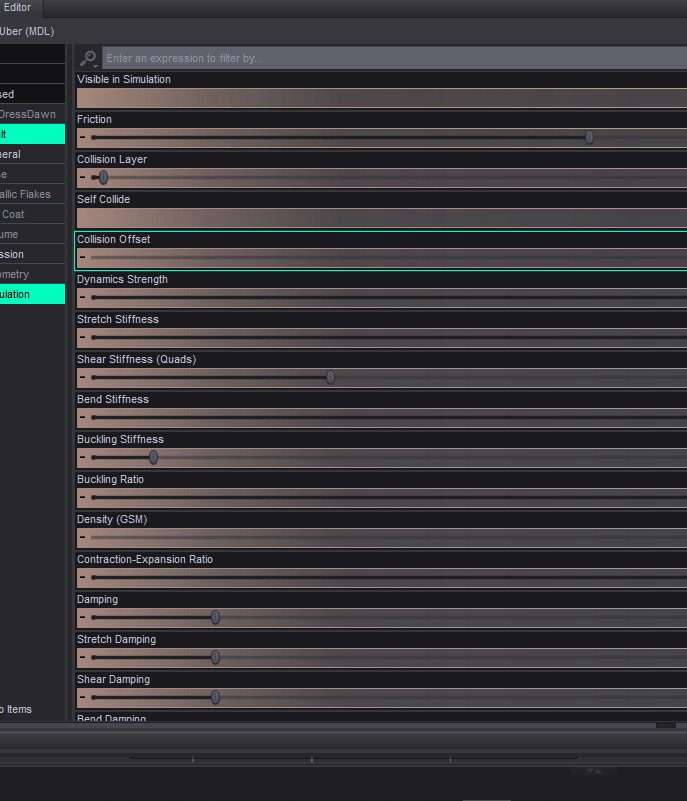687x801 pixels.
Task: Click minus button on Contraction-Expansion Ratio slider
Action: pos(83,577)
